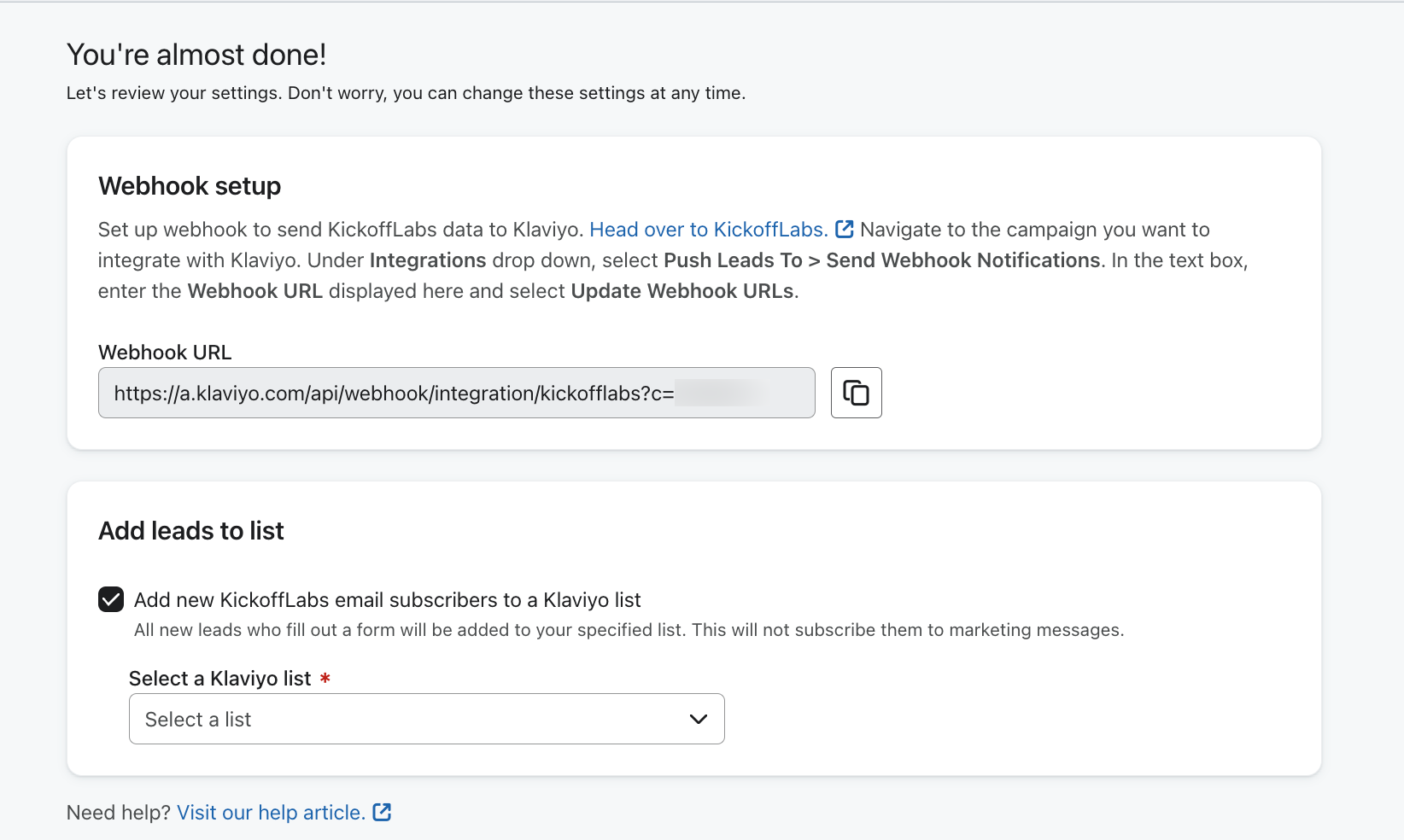Open 'Visit our help article' link
Screen dimensions: 1404x840
tap(271, 813)
